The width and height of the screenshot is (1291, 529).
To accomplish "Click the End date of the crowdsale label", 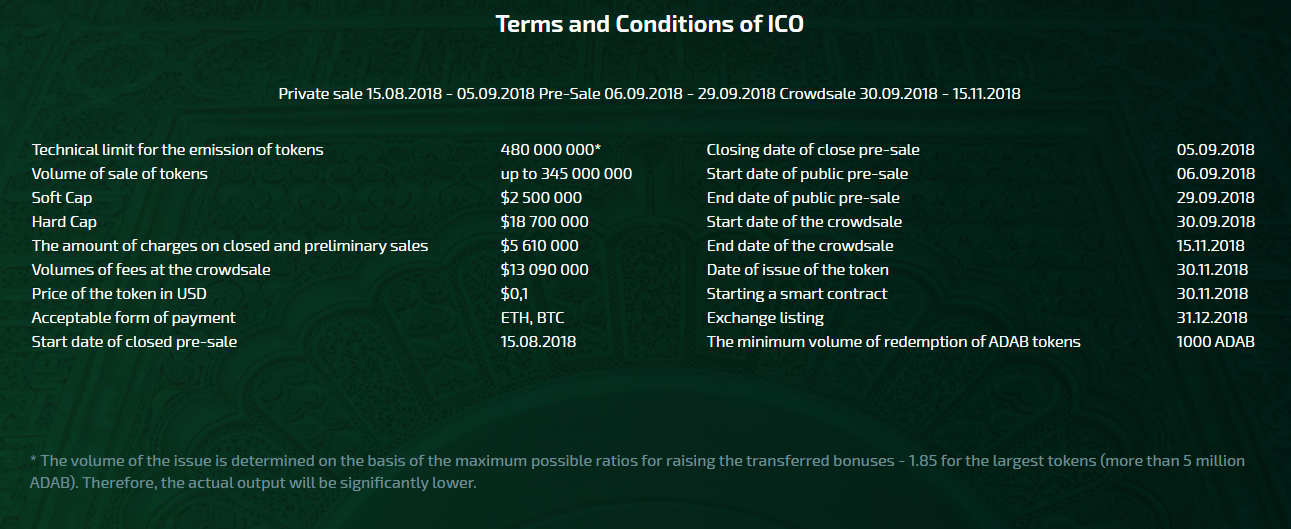I will [x=800, y=246].
